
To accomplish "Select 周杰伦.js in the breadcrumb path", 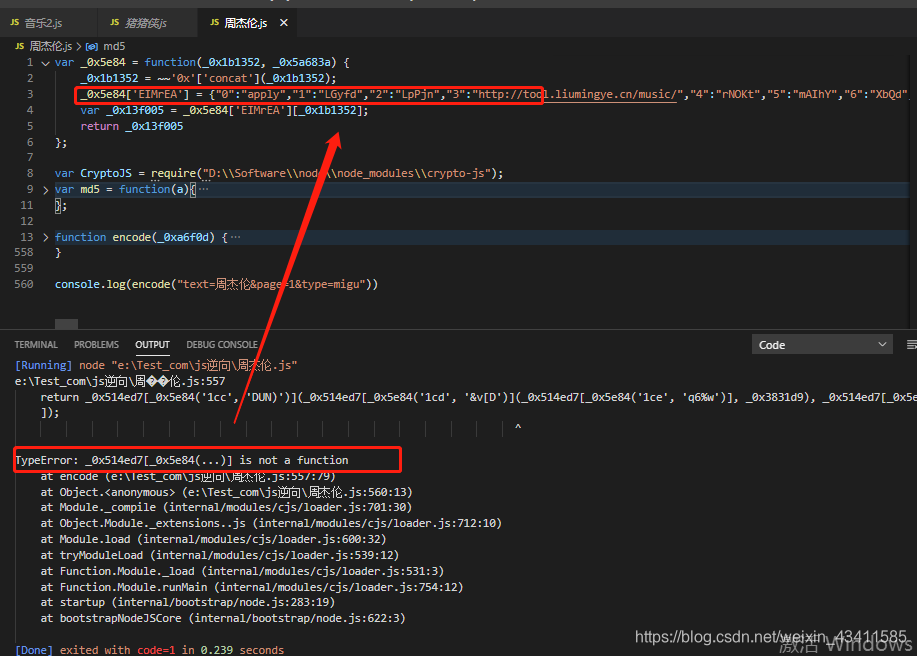I will [x=50, y=46].
